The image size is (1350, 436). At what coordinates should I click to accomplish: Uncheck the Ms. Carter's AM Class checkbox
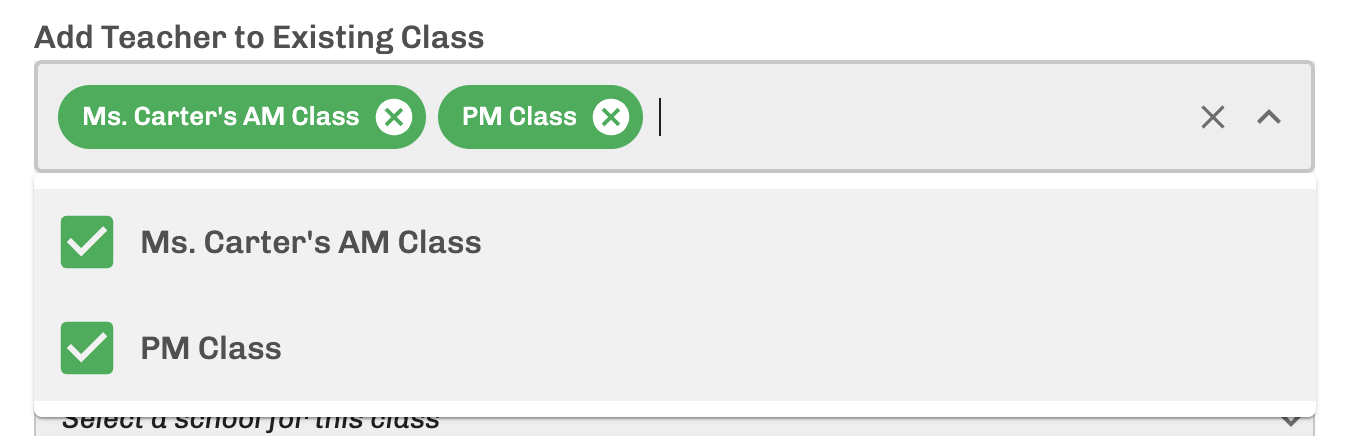(87, 242)
